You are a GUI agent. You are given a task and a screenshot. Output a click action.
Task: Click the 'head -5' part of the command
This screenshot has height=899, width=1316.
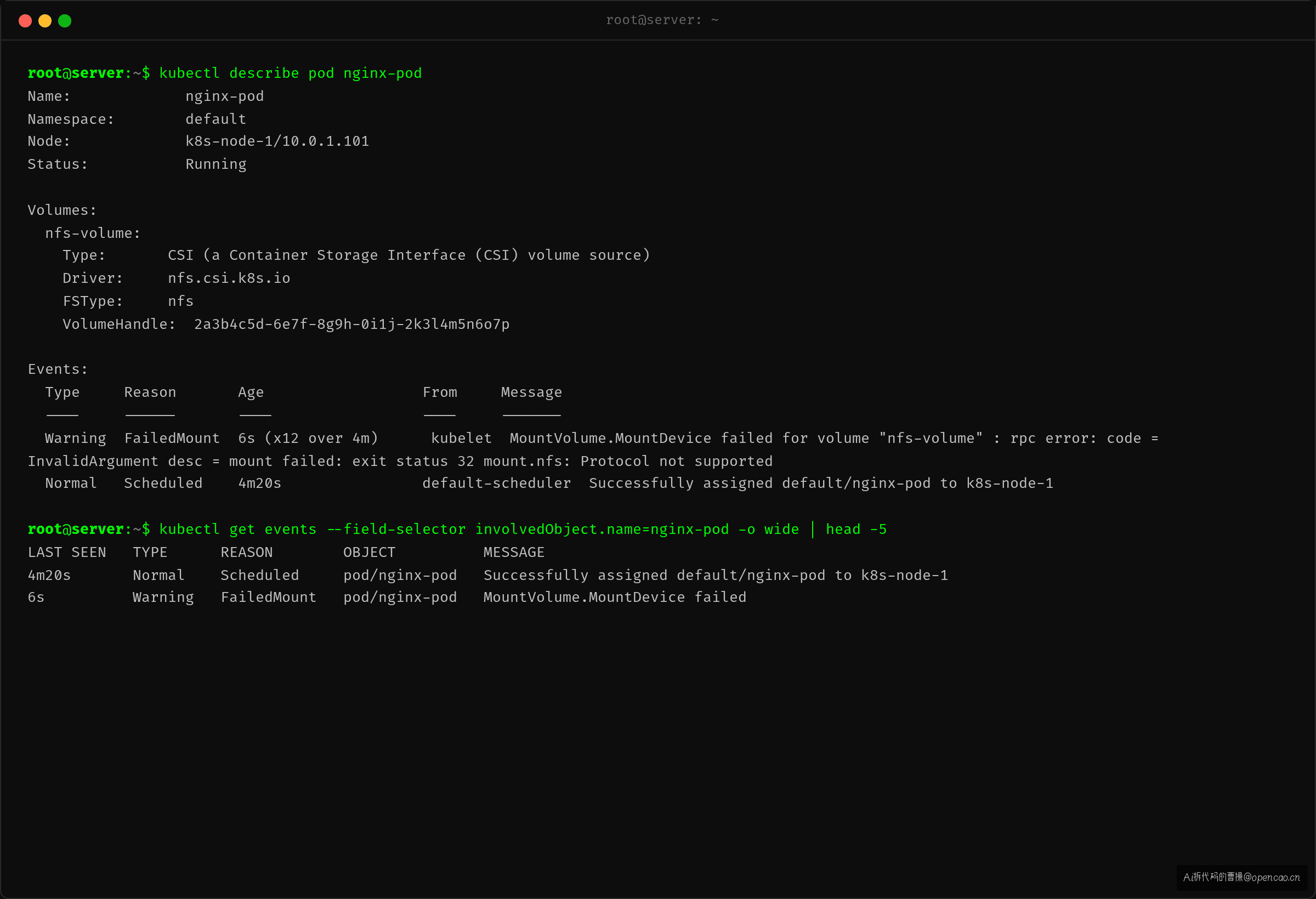click(856, 530)
